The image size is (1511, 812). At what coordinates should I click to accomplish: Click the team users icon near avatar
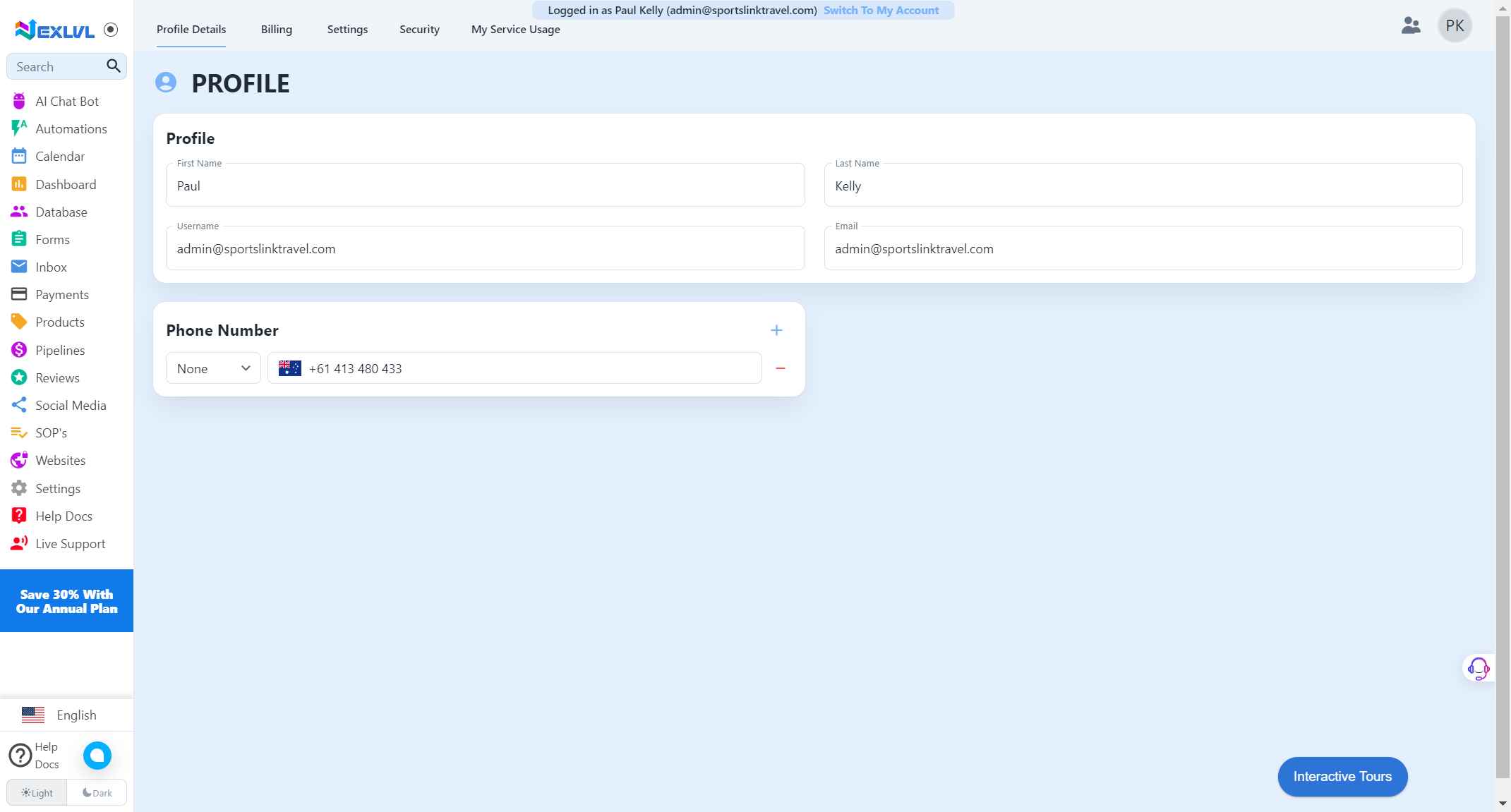click(1410, 26)
